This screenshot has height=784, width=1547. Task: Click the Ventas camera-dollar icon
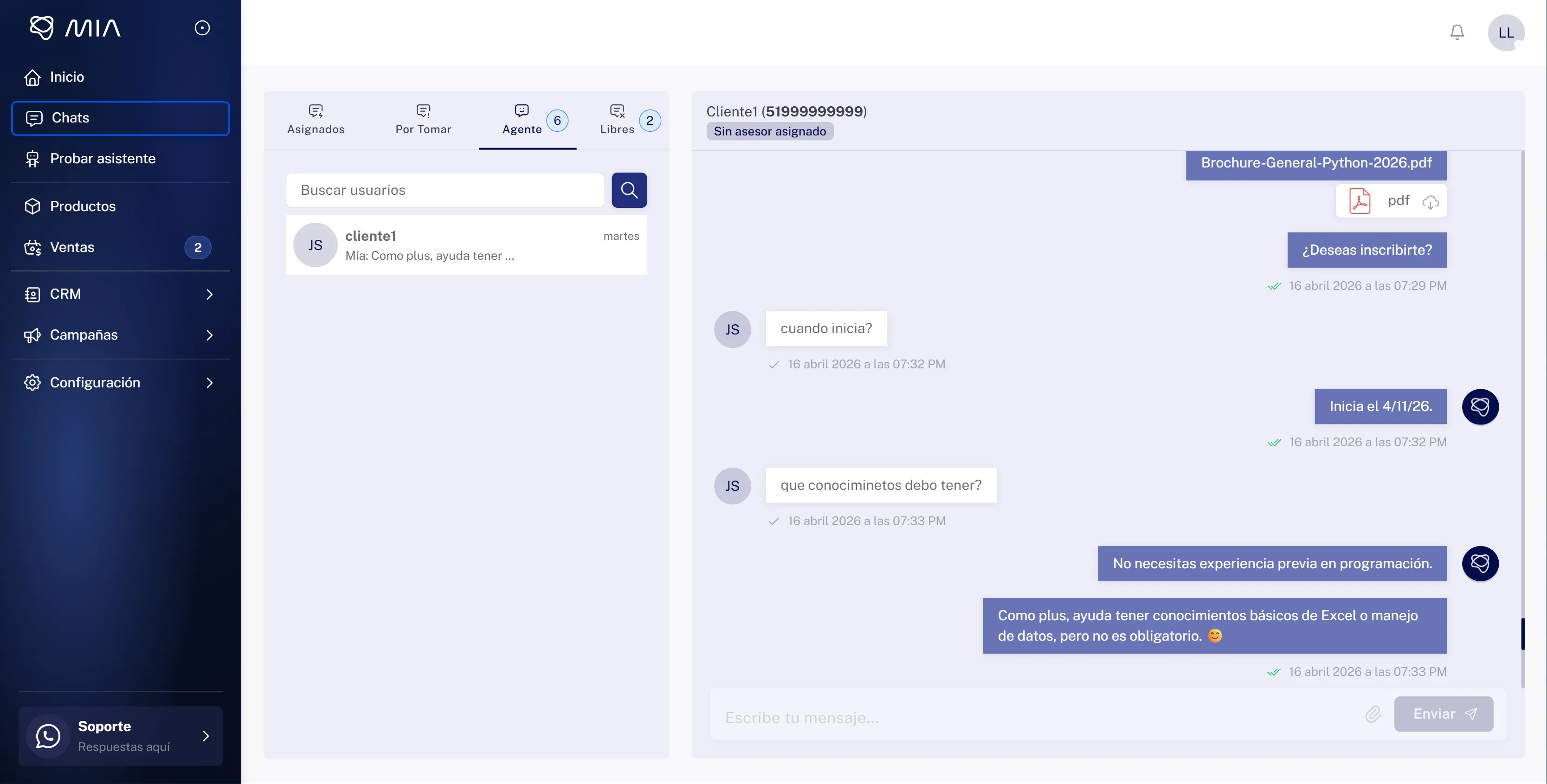[x=32, y=247]
